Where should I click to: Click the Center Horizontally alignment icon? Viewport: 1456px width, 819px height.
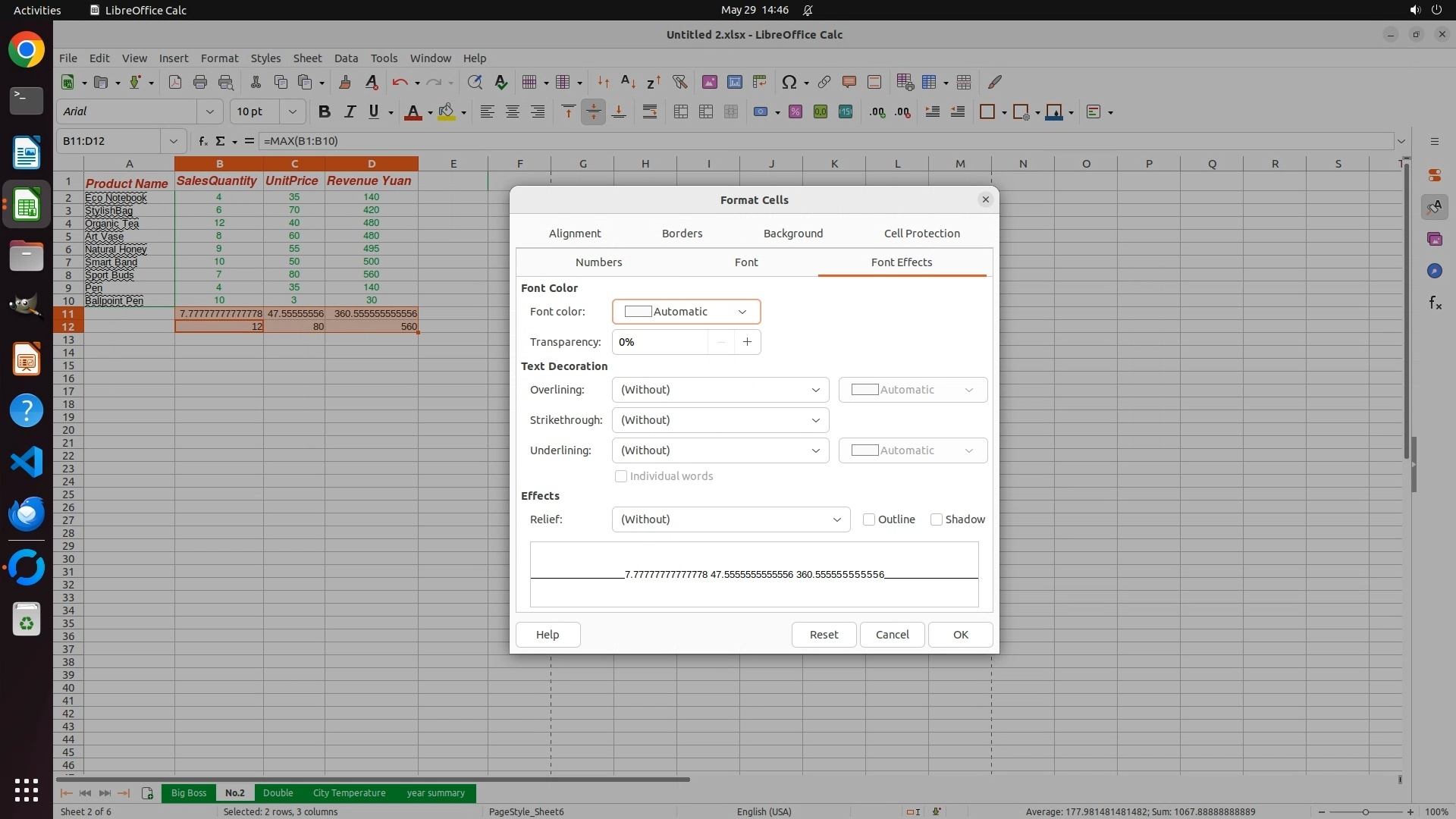point(513,111)
